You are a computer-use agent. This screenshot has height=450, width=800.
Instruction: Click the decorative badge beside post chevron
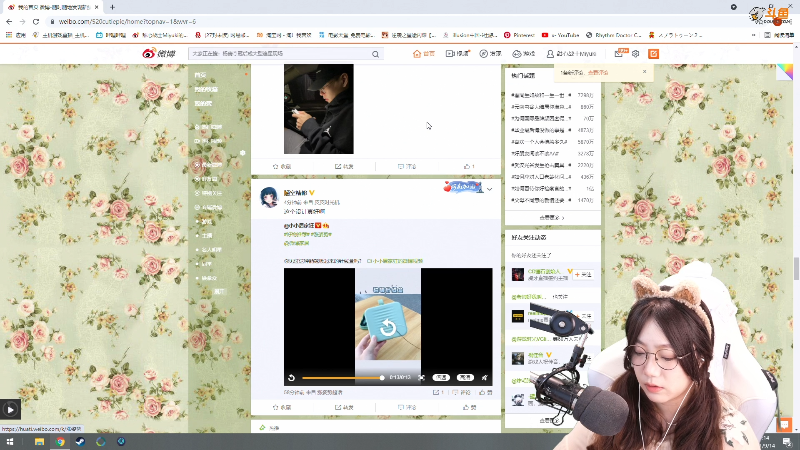tap(463, 187)
